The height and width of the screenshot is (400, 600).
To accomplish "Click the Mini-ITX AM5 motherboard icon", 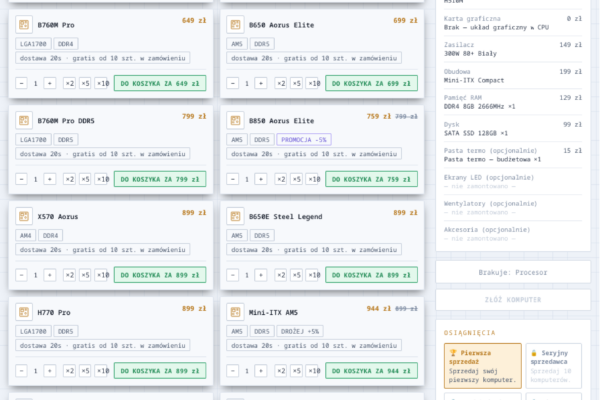I will click(x=235, y=312).
